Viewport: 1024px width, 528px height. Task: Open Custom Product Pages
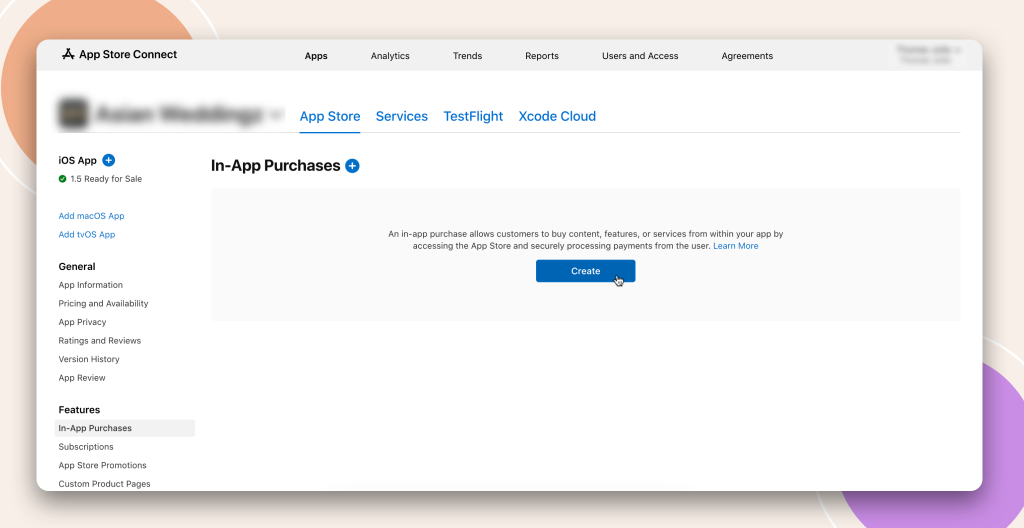[x=104, y=484]
